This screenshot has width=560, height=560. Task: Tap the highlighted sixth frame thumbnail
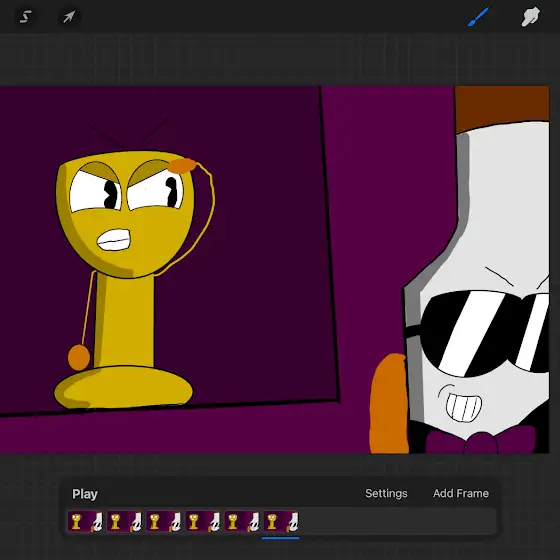click(281, 521)
